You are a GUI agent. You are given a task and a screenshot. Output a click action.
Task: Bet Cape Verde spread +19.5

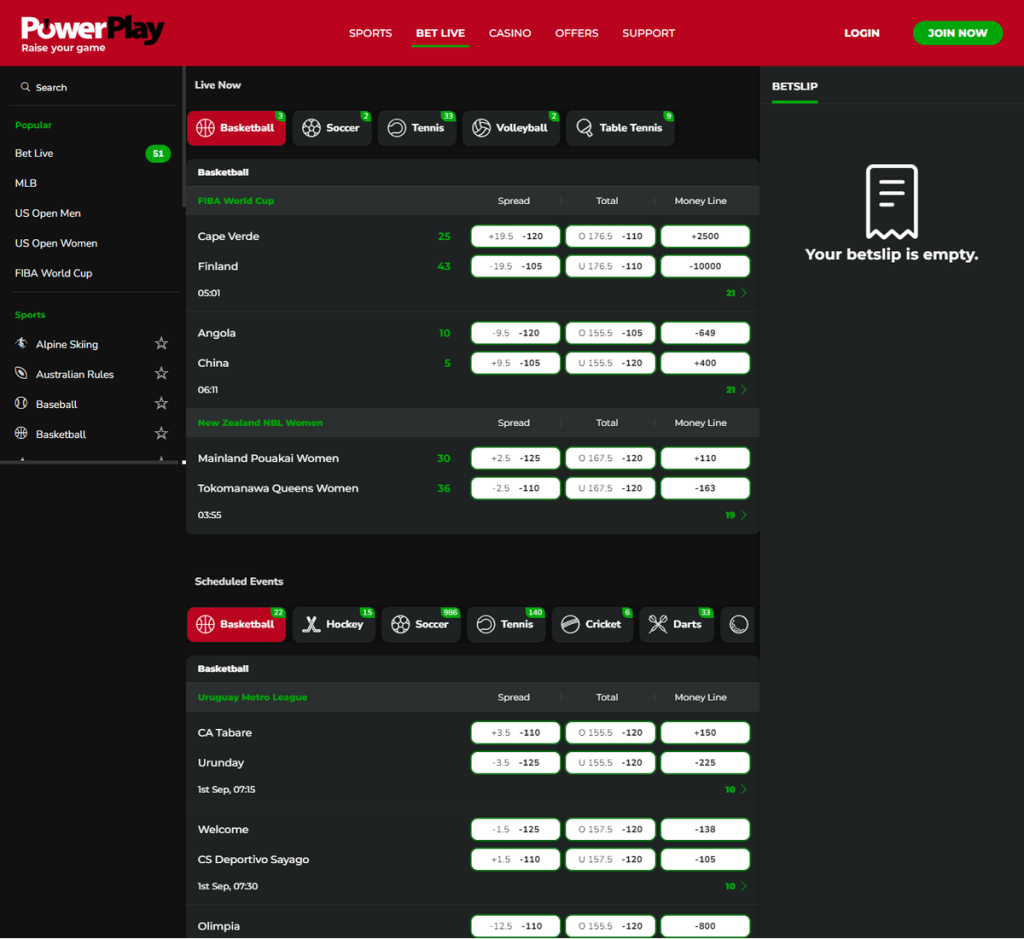tap(515, 236)
